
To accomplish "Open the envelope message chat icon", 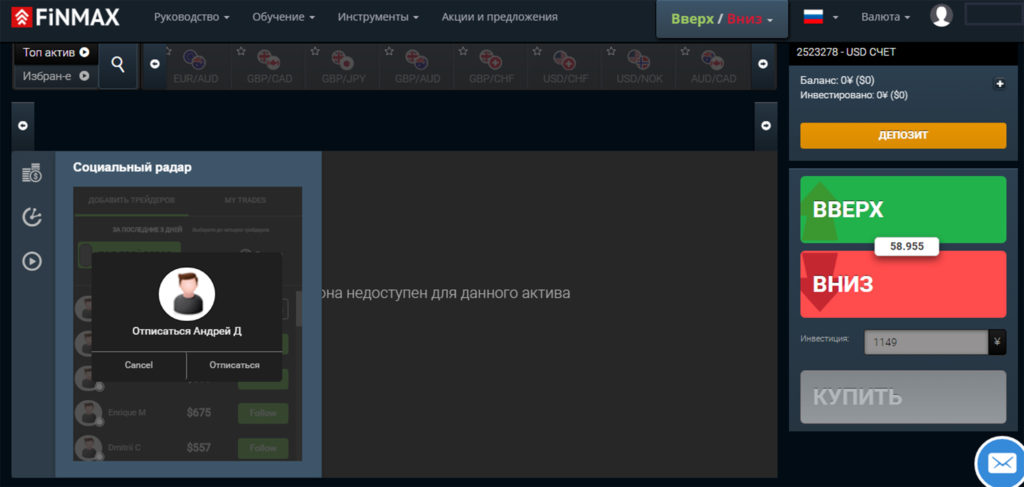I will pyautogui.click(x=1000, y=463).
